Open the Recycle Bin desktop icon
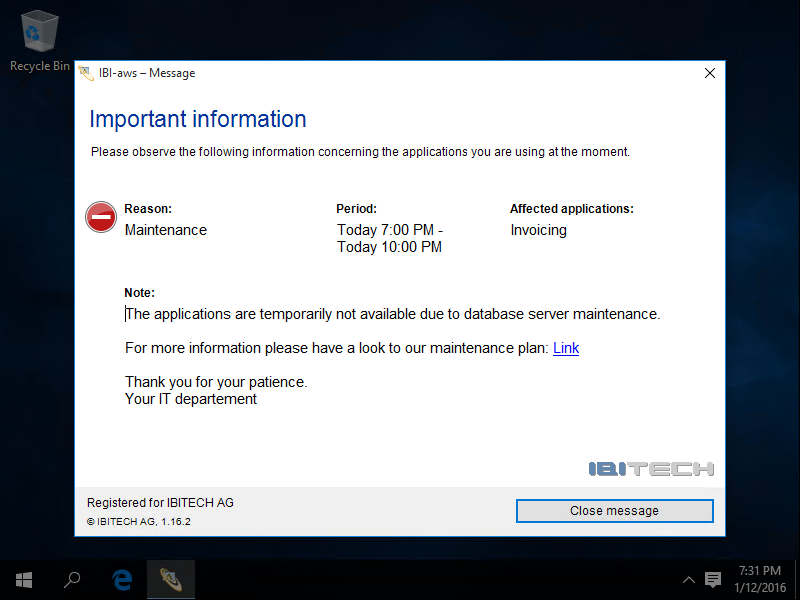Viewport: 800px width, 600px height. pyautogui.click(x=39, y=40)
